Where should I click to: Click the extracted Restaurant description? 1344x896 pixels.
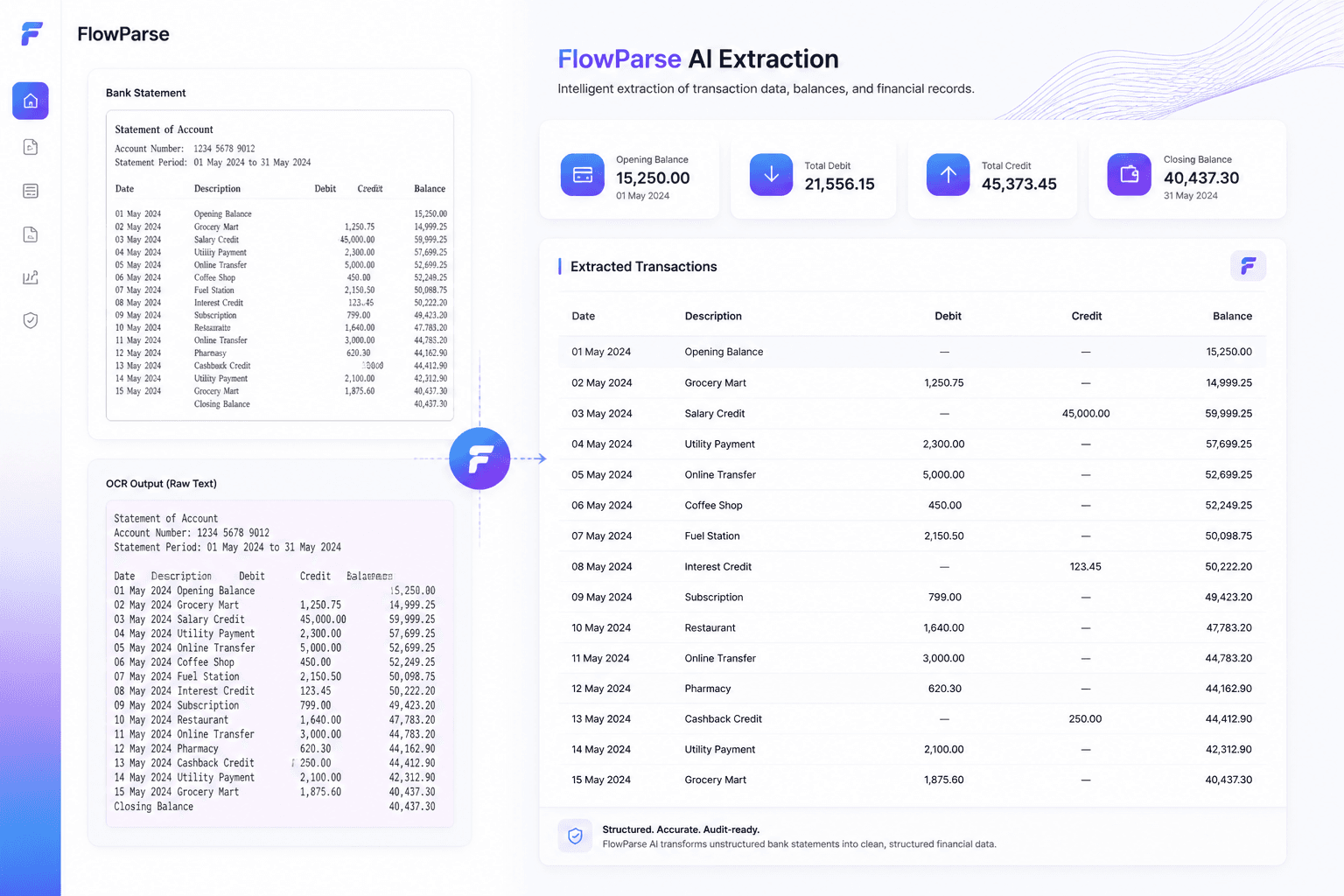(x=710, y=628)
